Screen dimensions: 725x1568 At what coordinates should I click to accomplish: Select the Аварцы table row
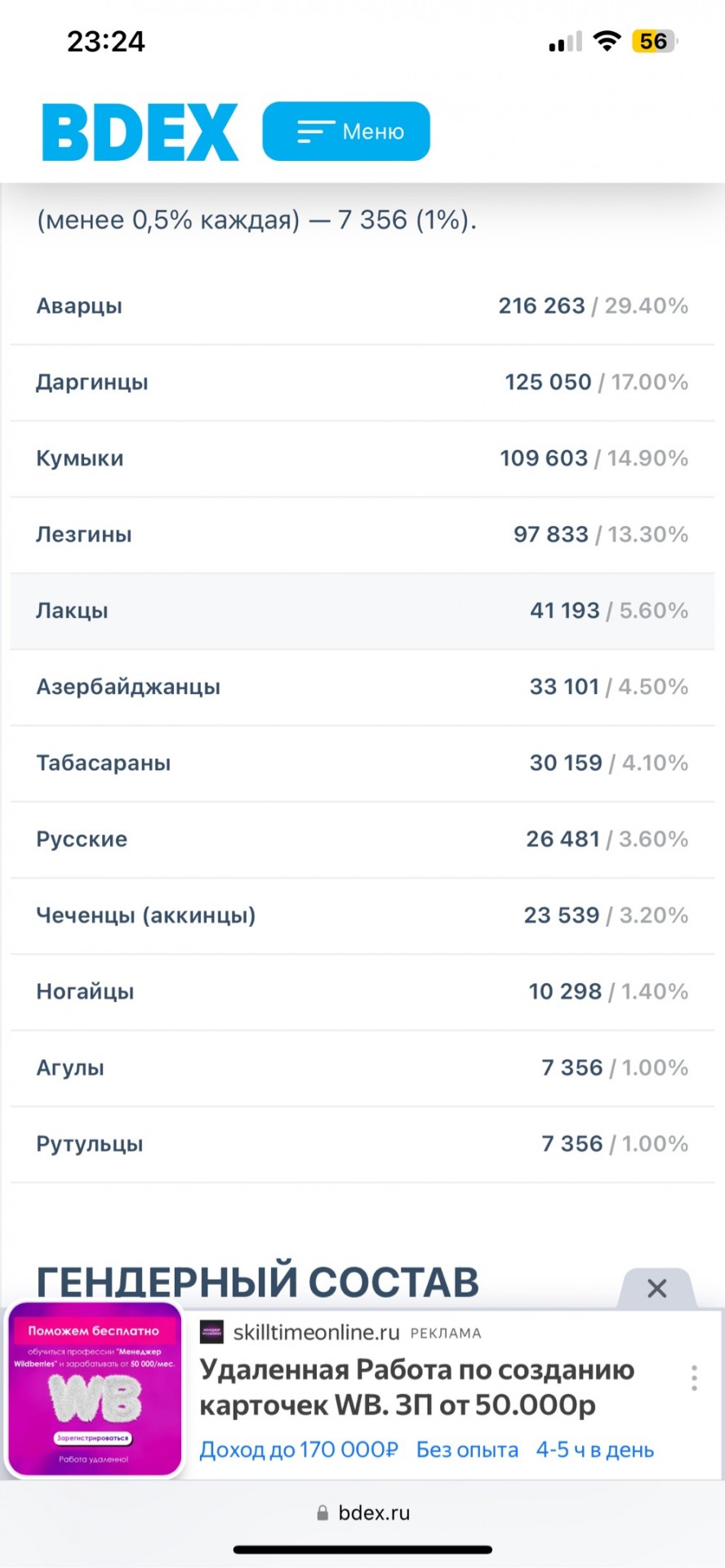coord(362,306)
